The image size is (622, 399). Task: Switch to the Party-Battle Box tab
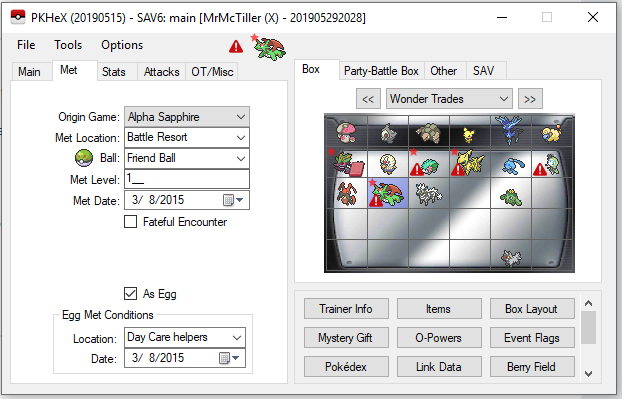point(381,71)
